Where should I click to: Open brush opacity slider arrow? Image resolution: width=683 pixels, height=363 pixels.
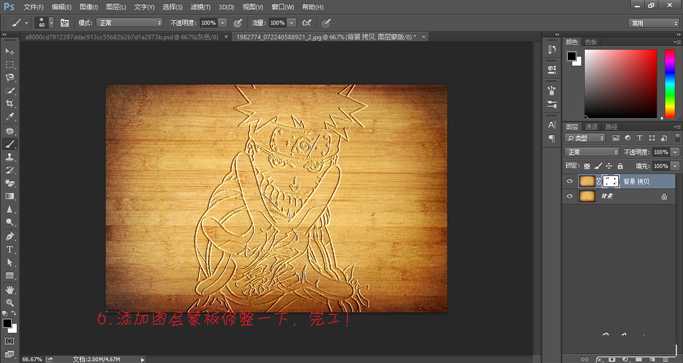[x=223, y=23]
